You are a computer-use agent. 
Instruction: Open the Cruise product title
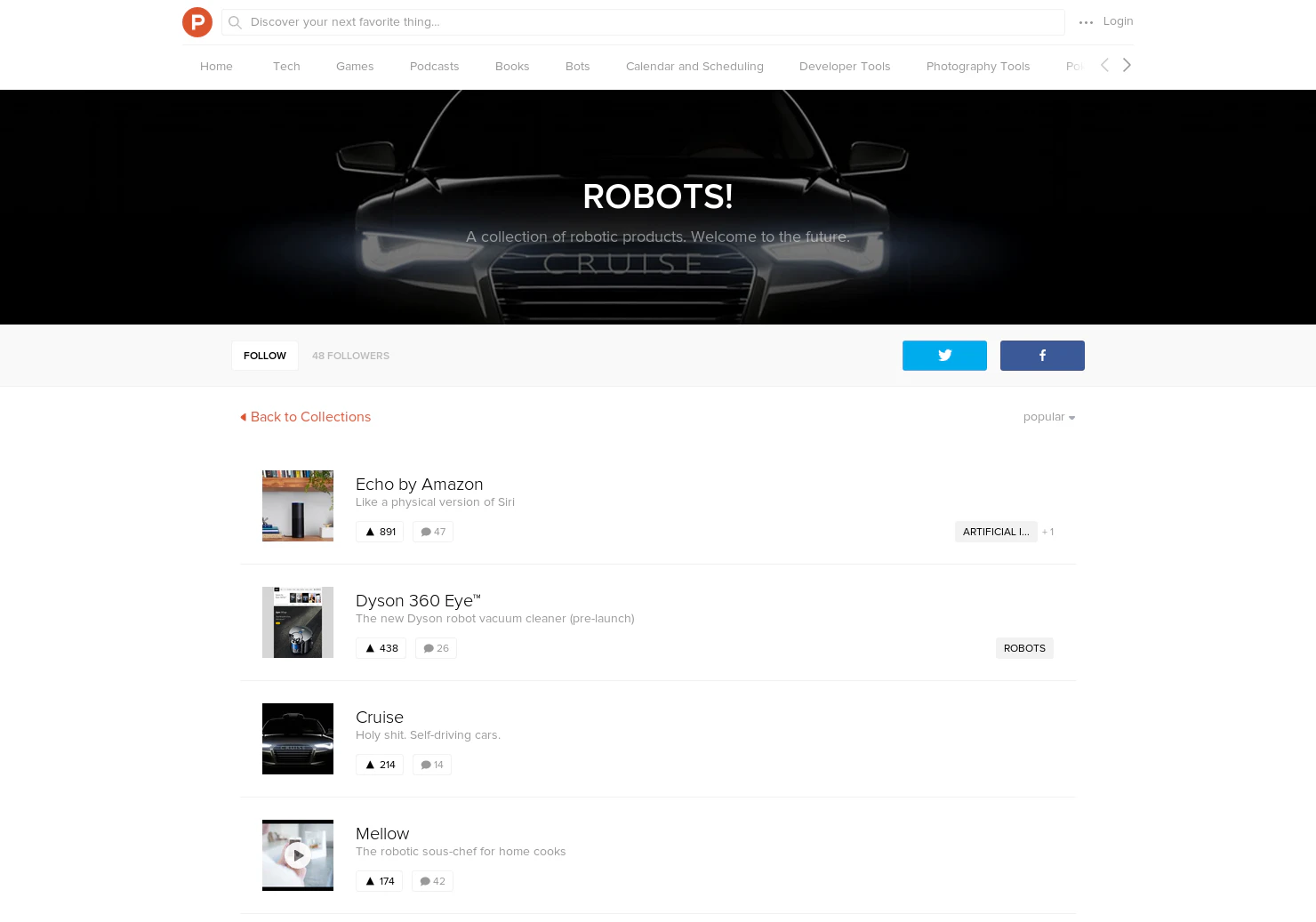[x=380, y=718]
